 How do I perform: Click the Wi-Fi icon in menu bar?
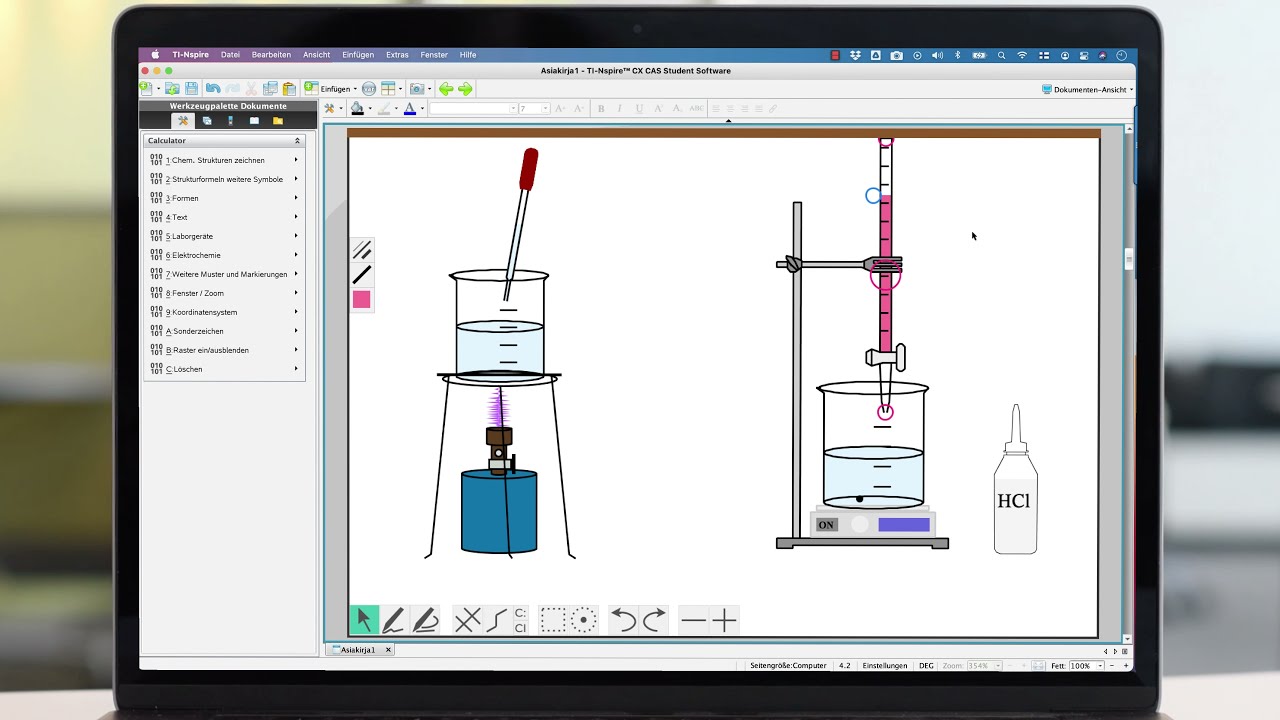[x=1022, y=55]
